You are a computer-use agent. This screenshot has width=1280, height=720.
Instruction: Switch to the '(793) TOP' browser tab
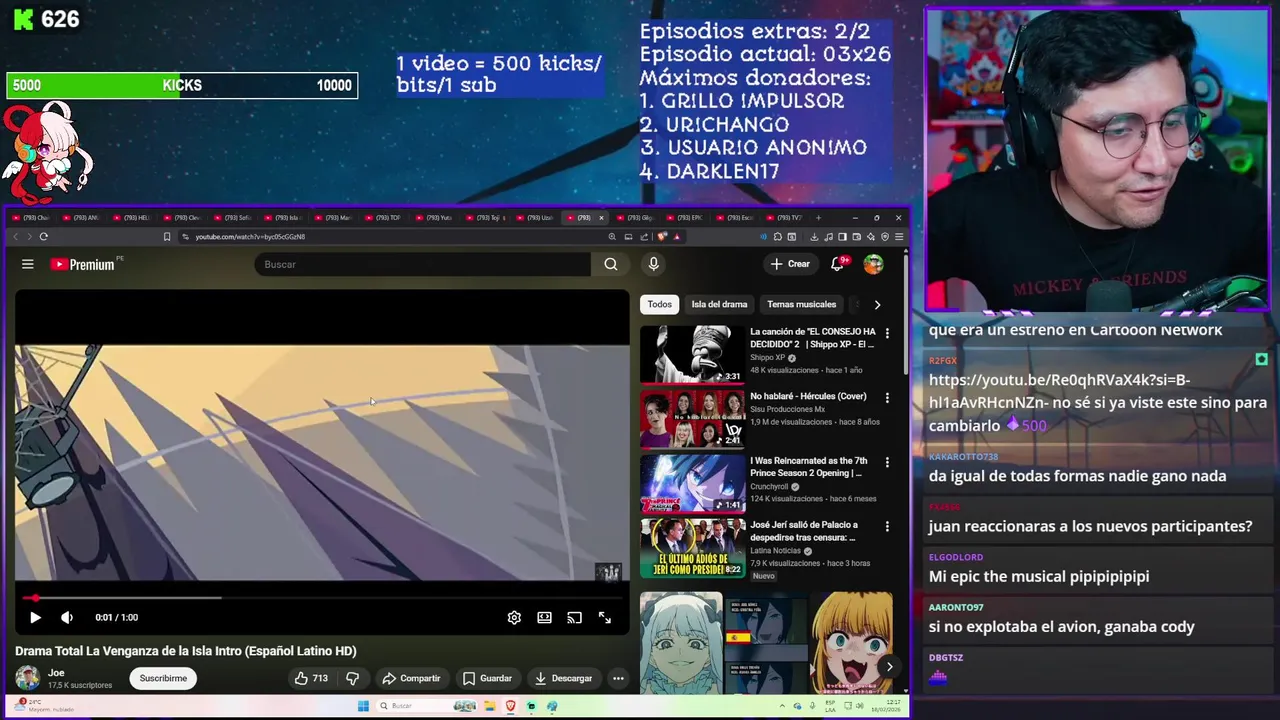click(x=384, y=217)
